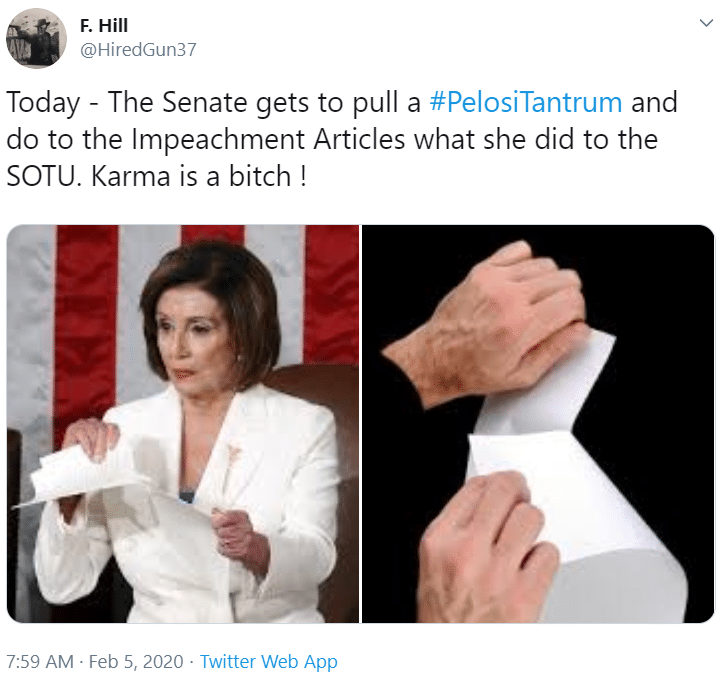725x685 pixels.
Task: Click the lower hand in right photo
Action: pyautogui.click(x=485, y=548)
